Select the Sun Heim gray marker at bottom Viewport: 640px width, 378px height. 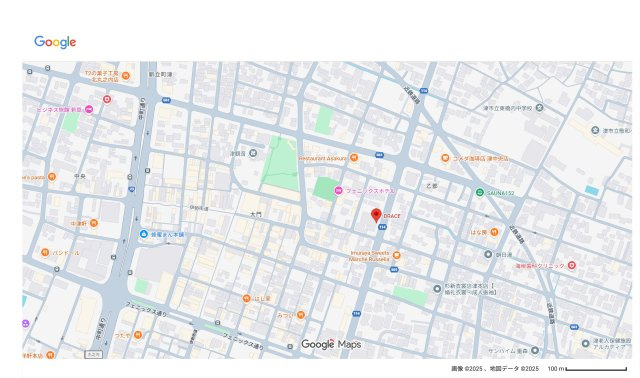[535, 350]
